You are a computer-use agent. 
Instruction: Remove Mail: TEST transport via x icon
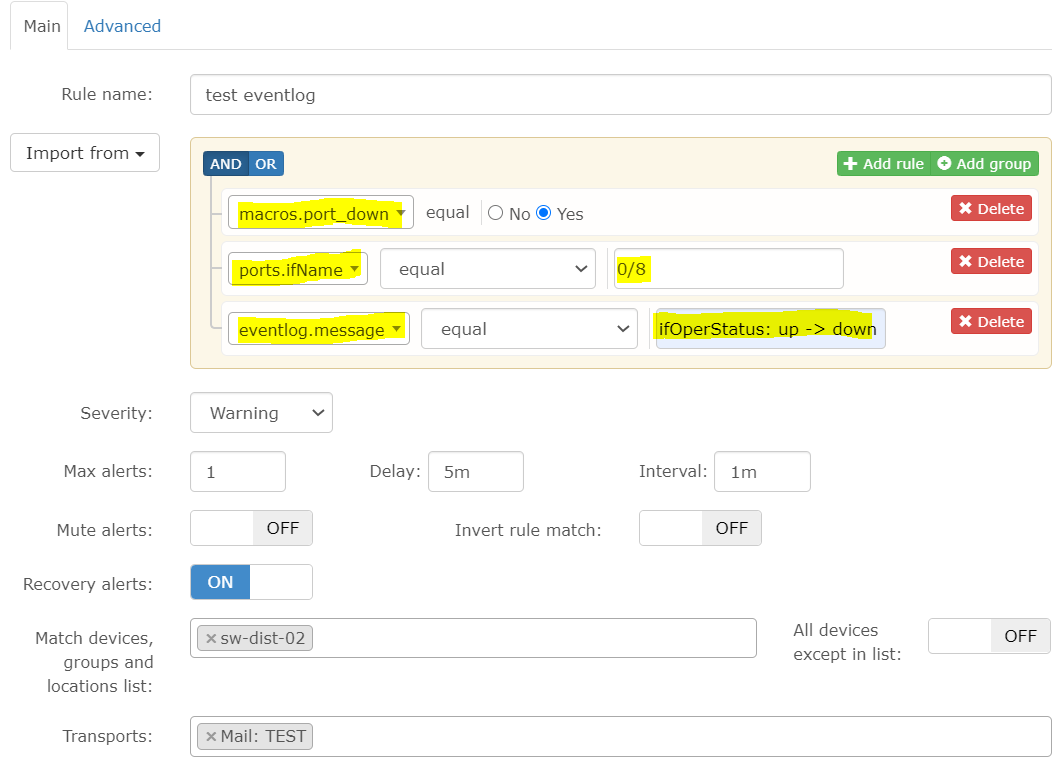click(x=211, y=737)
